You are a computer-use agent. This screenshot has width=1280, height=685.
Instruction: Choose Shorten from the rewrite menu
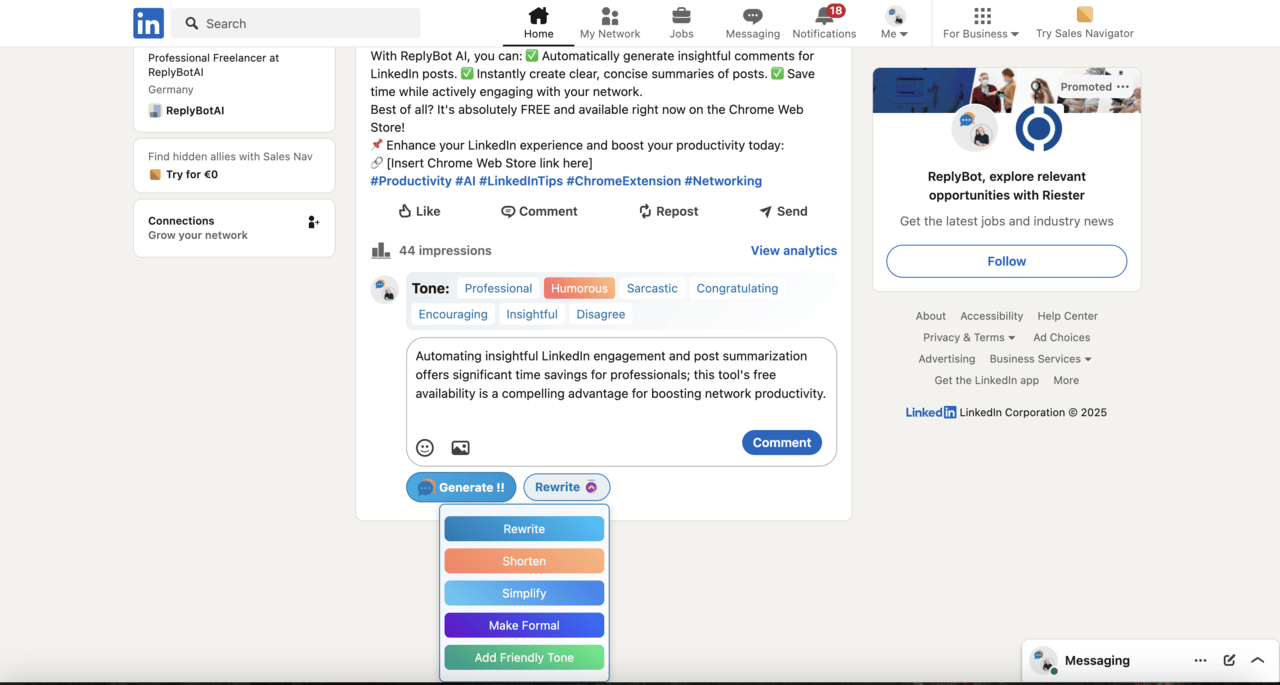[524, 561]
